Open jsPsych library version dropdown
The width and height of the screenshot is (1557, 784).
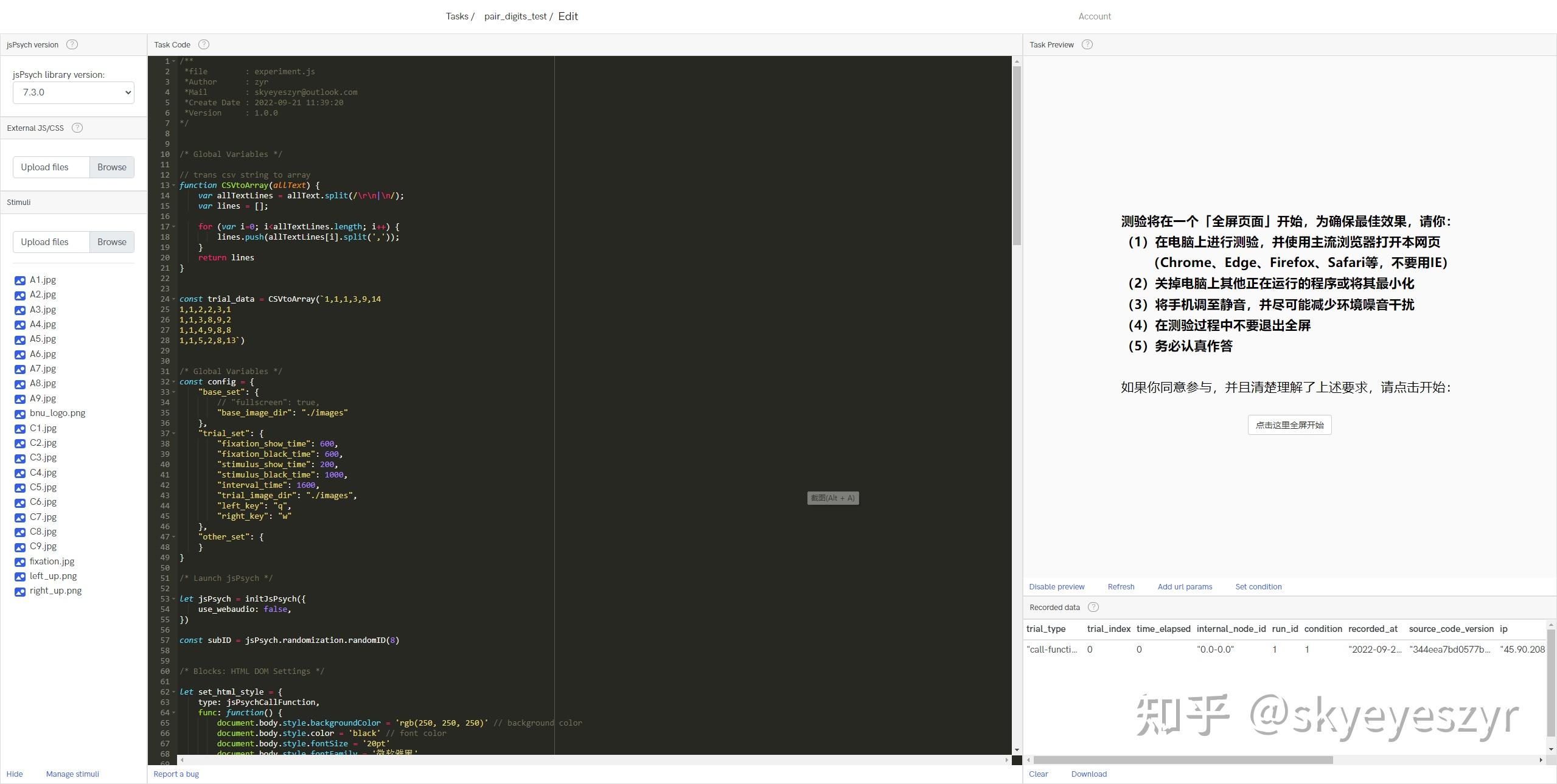pos(74,92)
